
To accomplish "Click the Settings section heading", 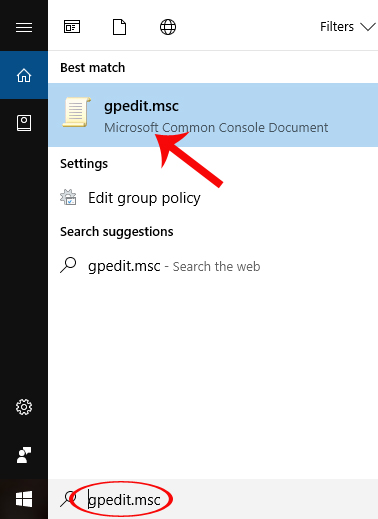I will (x=84, y=164).
